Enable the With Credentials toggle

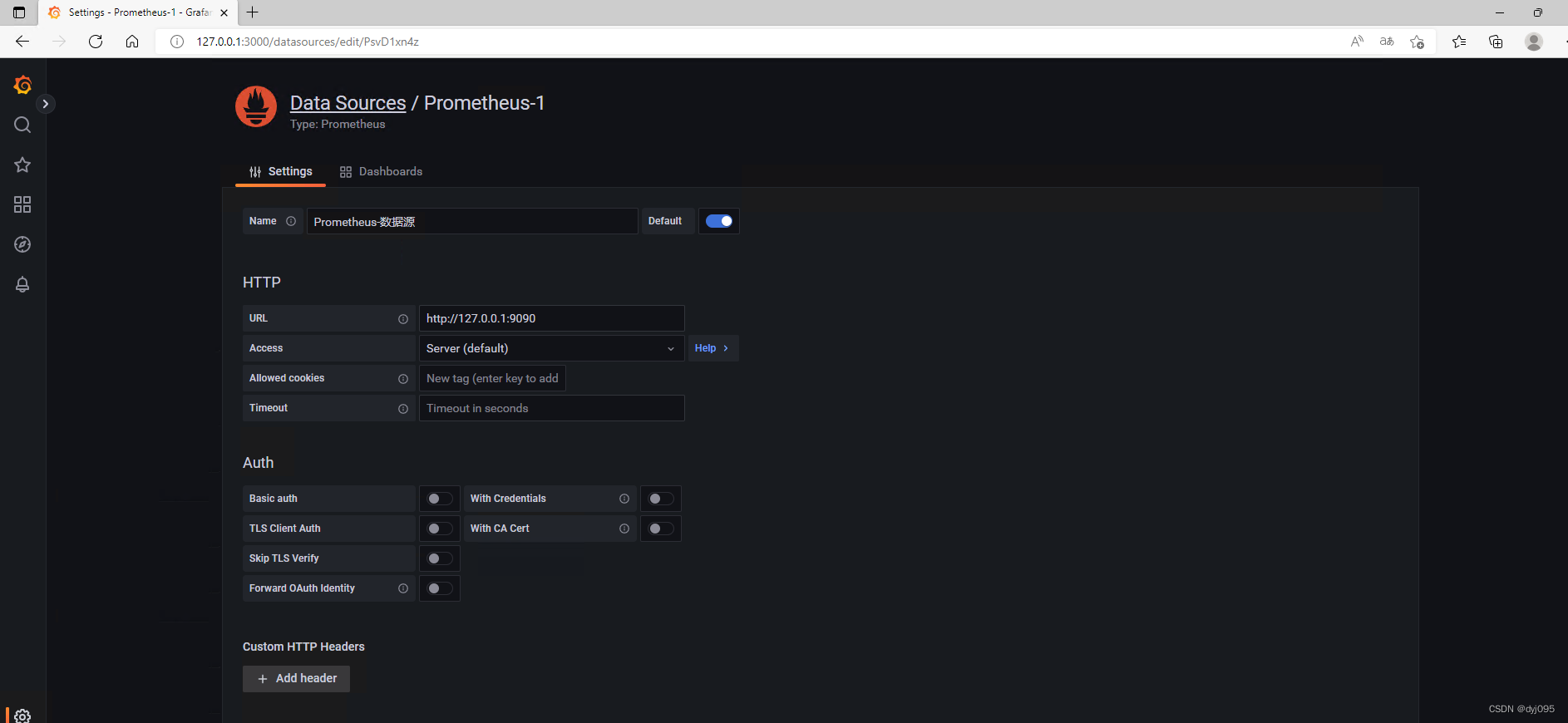[x=661, y=499]
